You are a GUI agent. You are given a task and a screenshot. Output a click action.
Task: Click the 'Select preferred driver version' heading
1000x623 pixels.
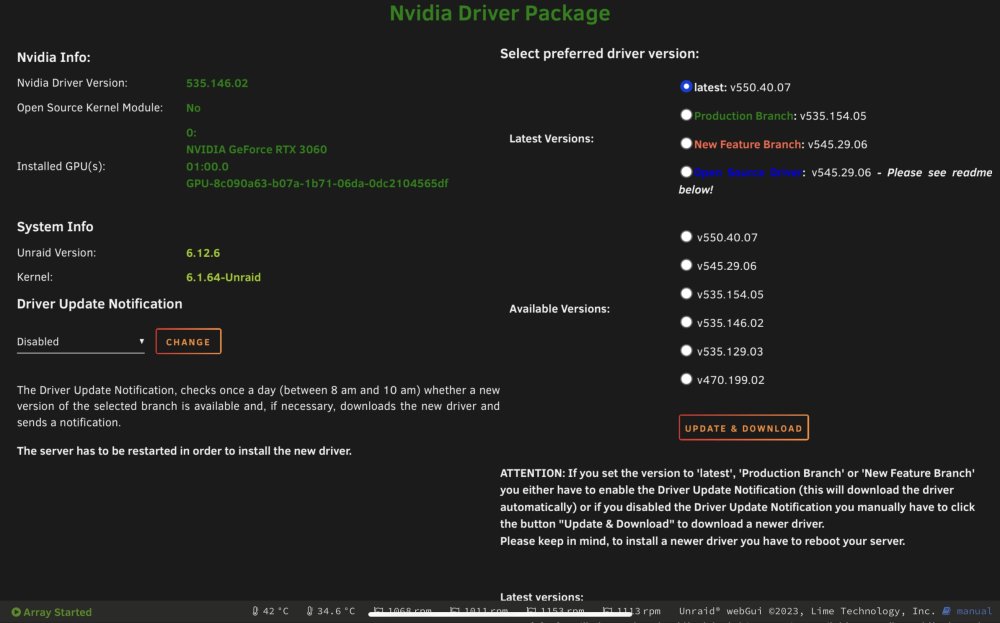coord(599,54)
